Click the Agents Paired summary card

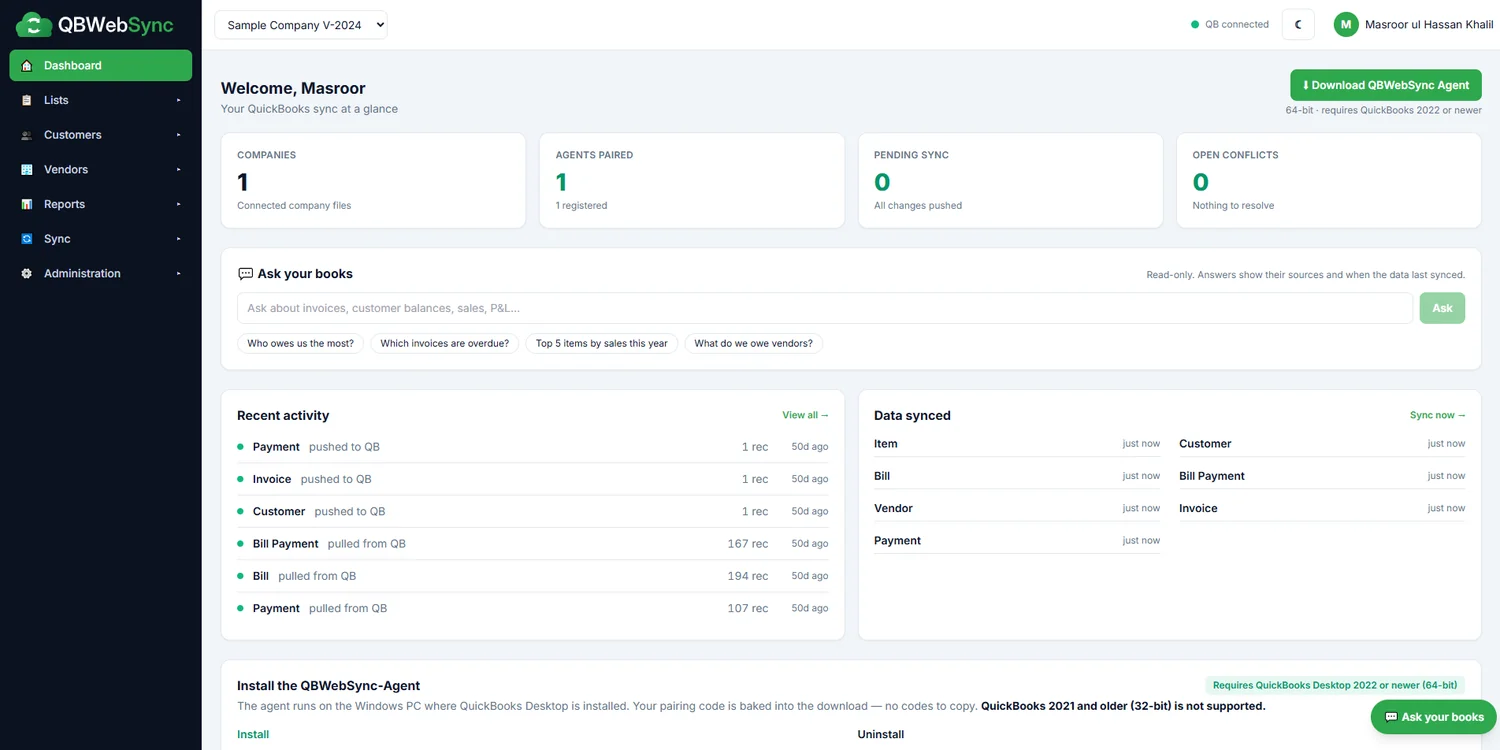click(692, 181)
